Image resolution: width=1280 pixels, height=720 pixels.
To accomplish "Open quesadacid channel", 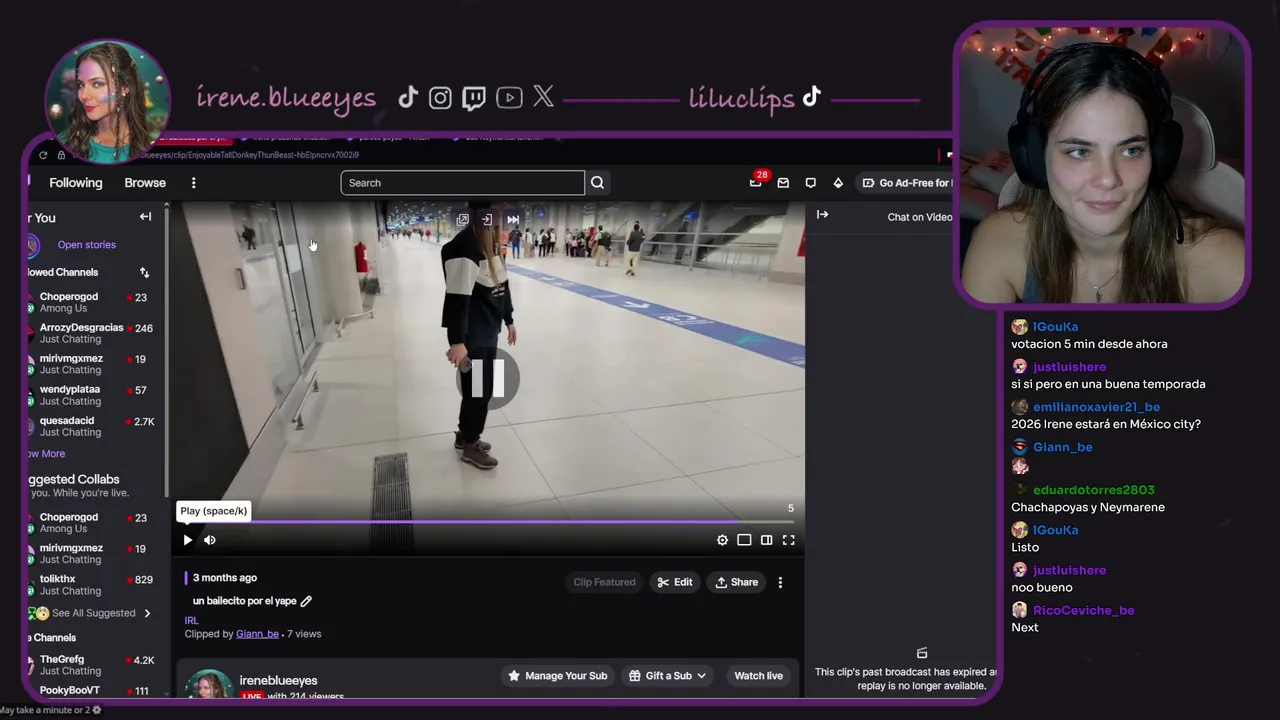I will [x=91, y=426].
